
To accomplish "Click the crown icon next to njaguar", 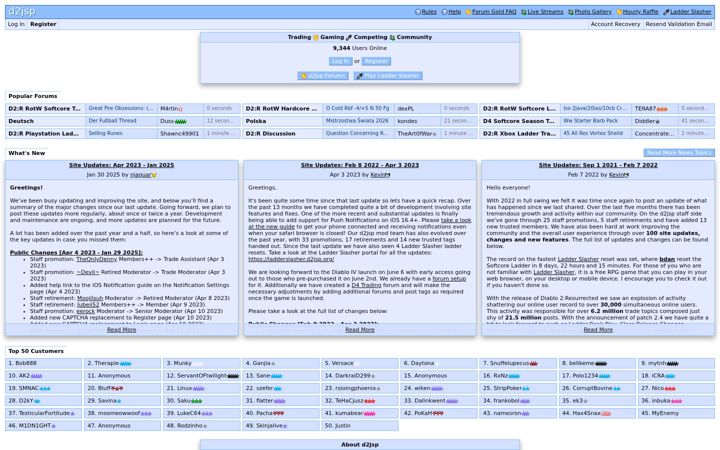I will [x=154, y=175].
